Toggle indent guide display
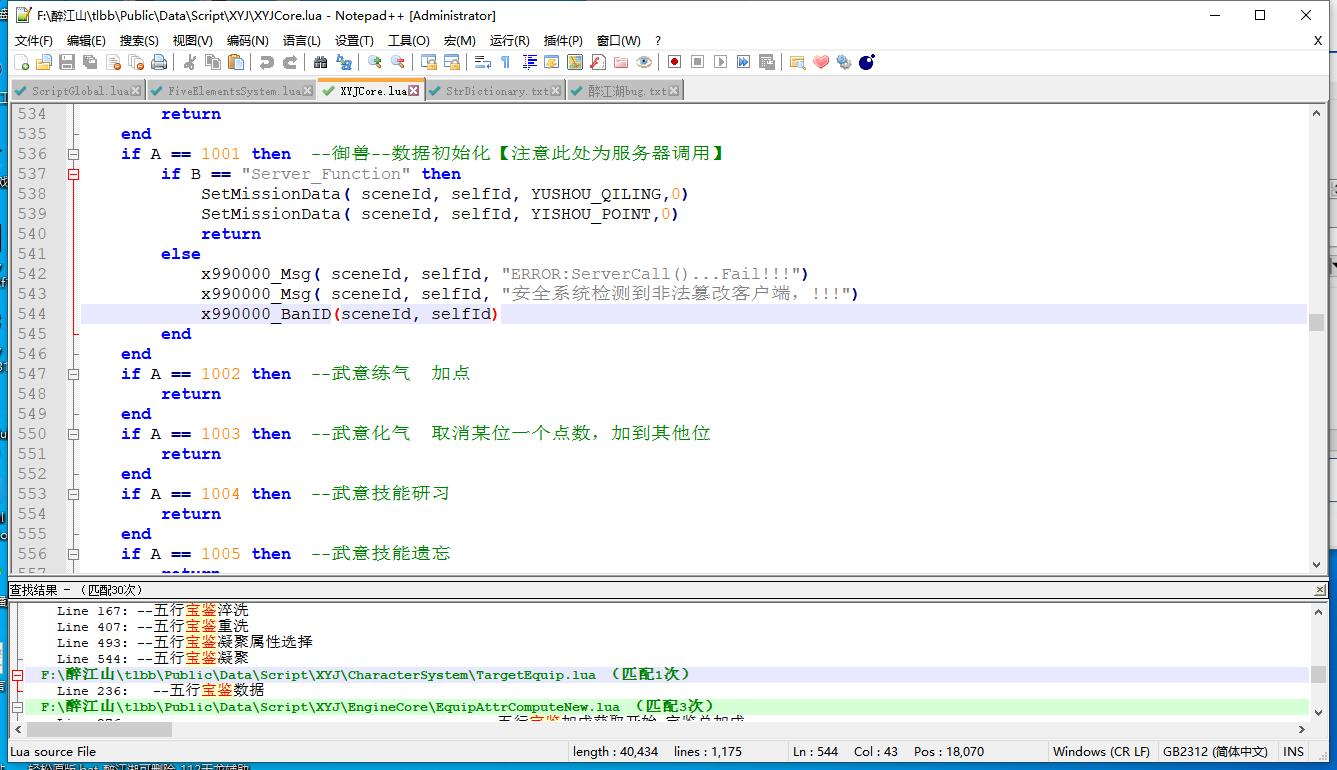This screenshot has height=770, width=1337. (x=529, y=62)
